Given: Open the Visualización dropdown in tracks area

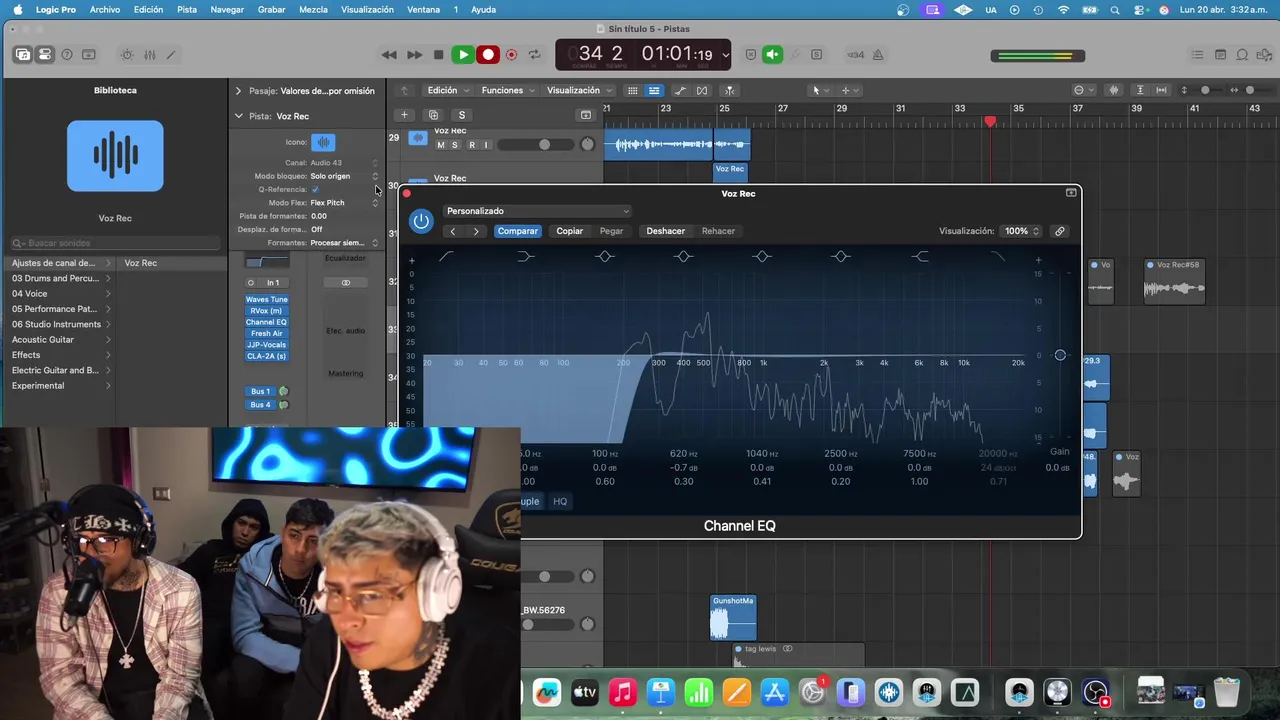Looking at the screenshot, I should (579, 90).
